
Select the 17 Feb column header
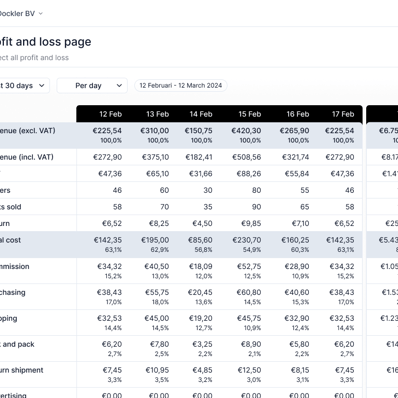tap(343, 114)
